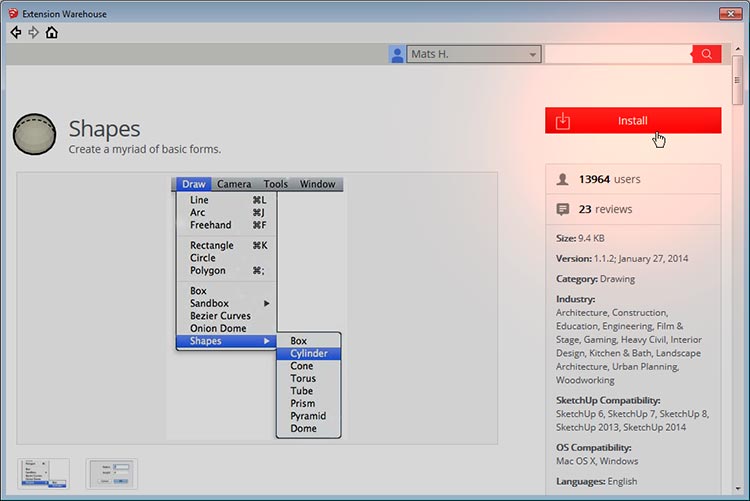Viewport: 750px width, 501px height.
Task: Go forward with the forward arrow
Action: pos(33,33)
